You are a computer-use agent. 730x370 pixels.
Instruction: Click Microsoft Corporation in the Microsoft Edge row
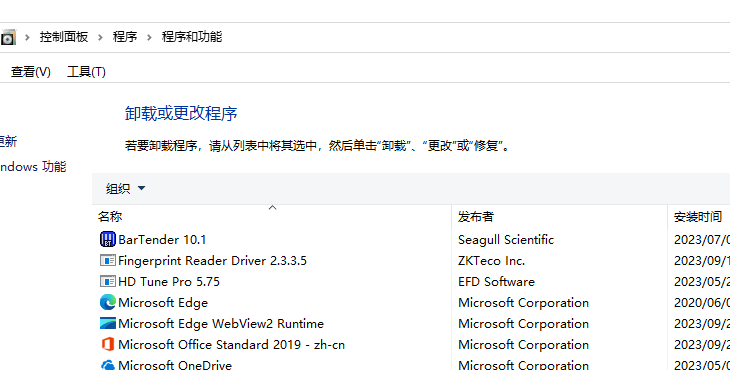click(x=523, y=303)
